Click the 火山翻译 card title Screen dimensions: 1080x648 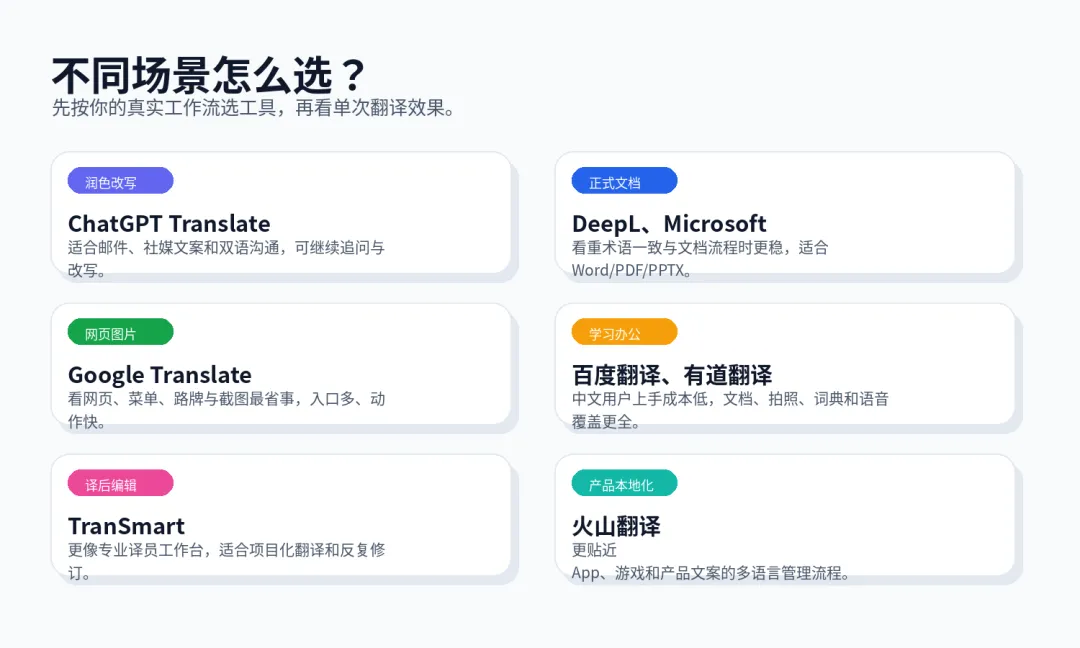[616, 526]
